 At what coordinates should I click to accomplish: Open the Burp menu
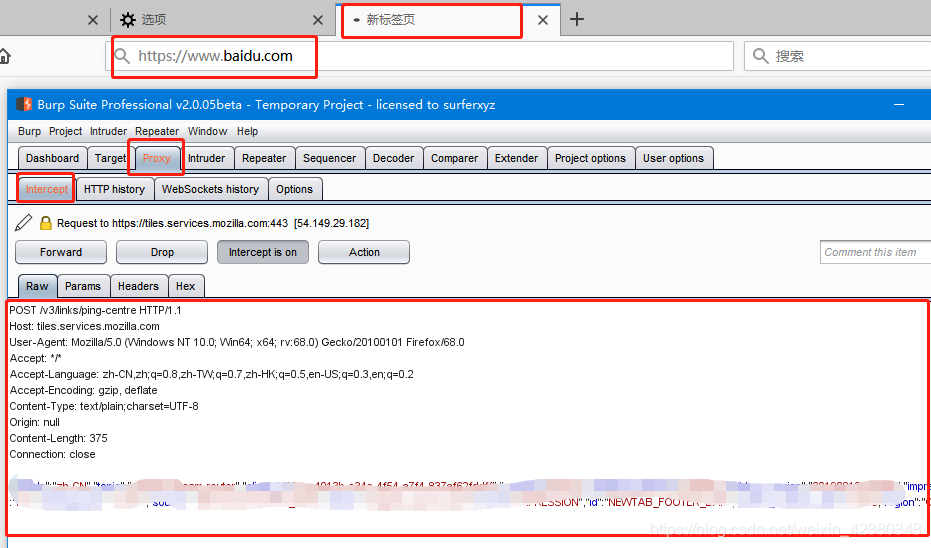point(29,131)
